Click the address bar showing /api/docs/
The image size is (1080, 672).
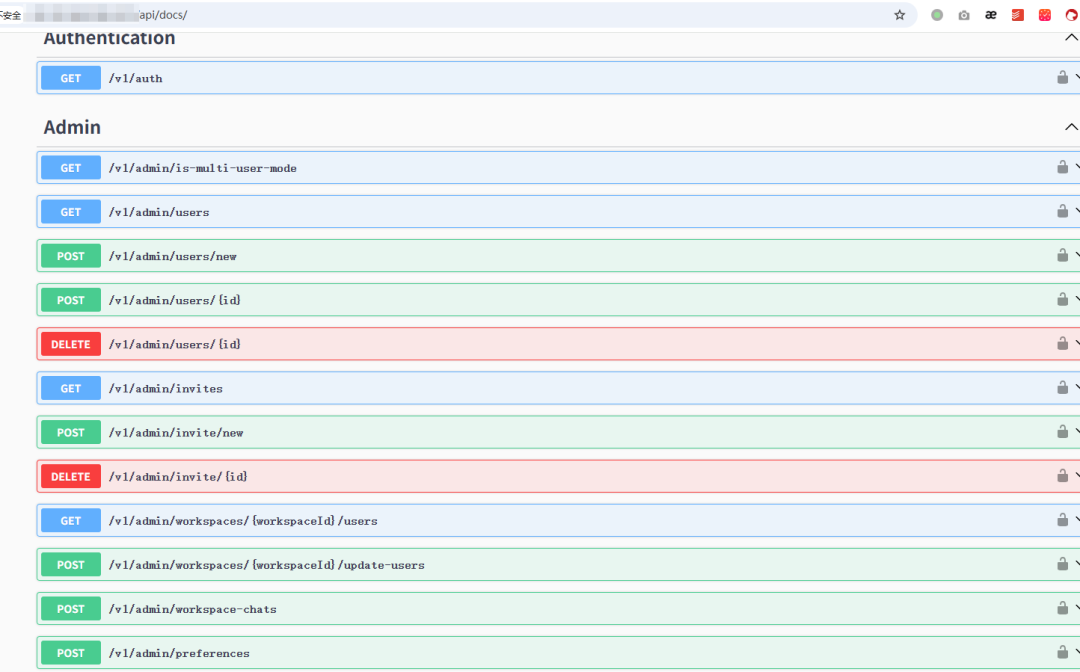click(455, 15)
